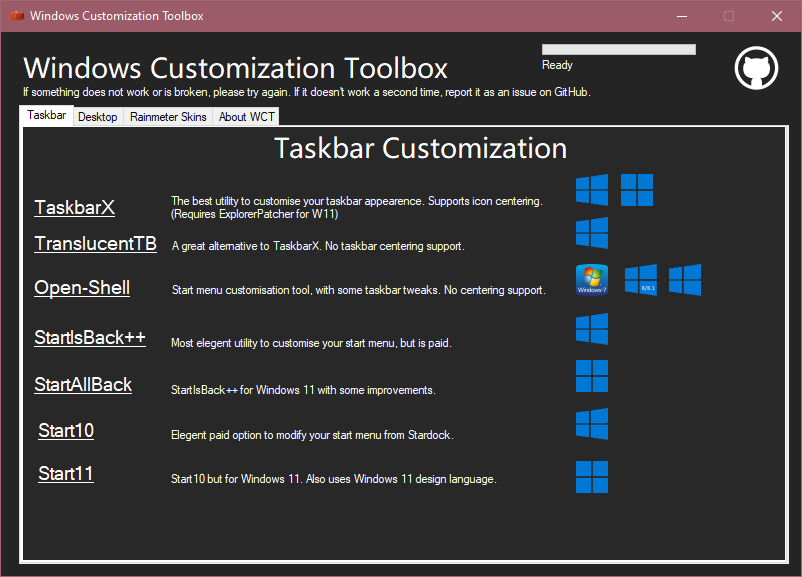The width and height of the screenshot is (802, 577).
Task: Select the Taskbar tab
Action: click(46, 114)
